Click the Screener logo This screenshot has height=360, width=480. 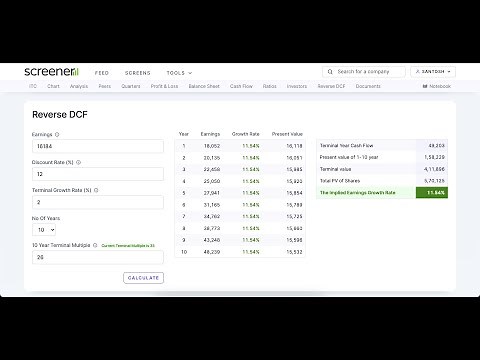coord(51,72)
